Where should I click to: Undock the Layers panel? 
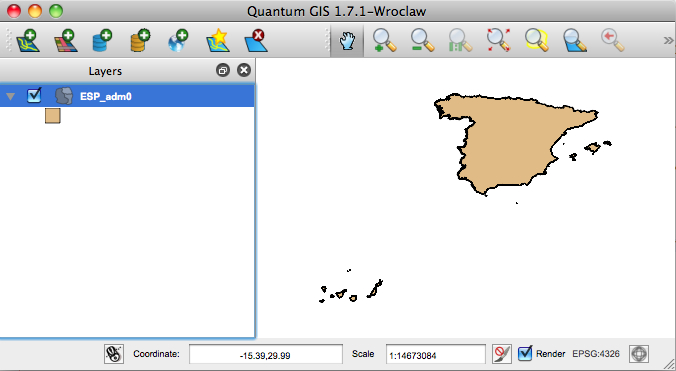(223, 70)
